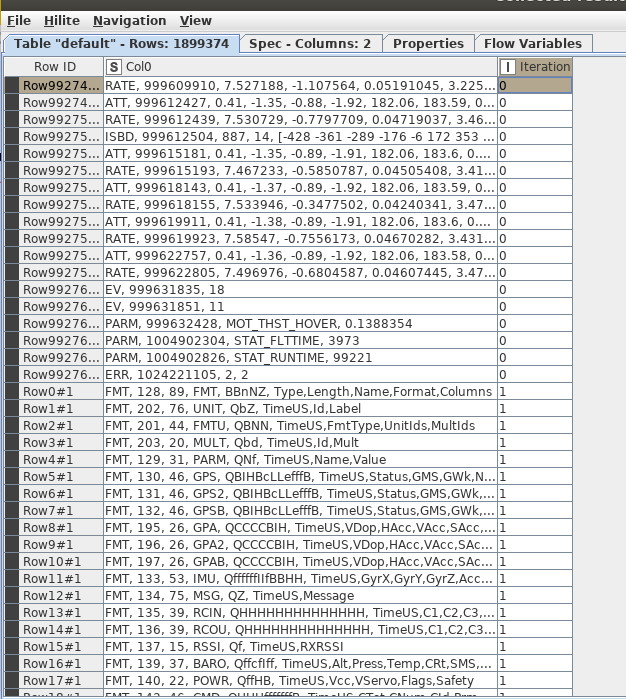Screen dimensions: 626x699
Task: Select the Row14#1 row ID cell
Action: coord(61,629)
